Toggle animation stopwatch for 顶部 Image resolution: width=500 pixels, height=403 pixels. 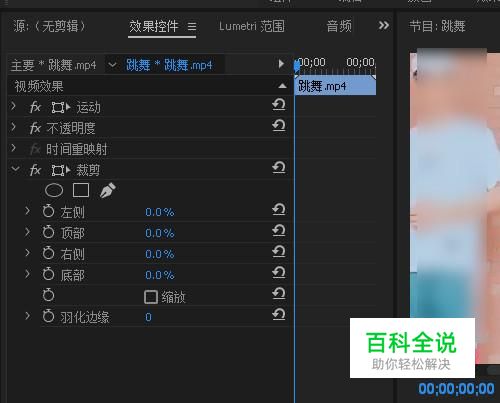coord(48,232)
